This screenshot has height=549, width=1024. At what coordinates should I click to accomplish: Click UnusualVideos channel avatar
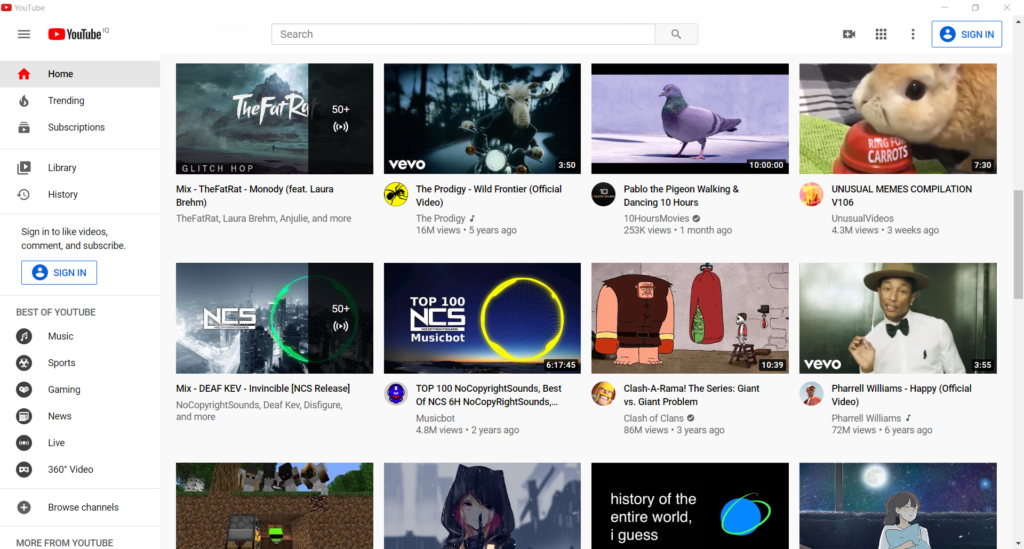click(x=811, y=195)
